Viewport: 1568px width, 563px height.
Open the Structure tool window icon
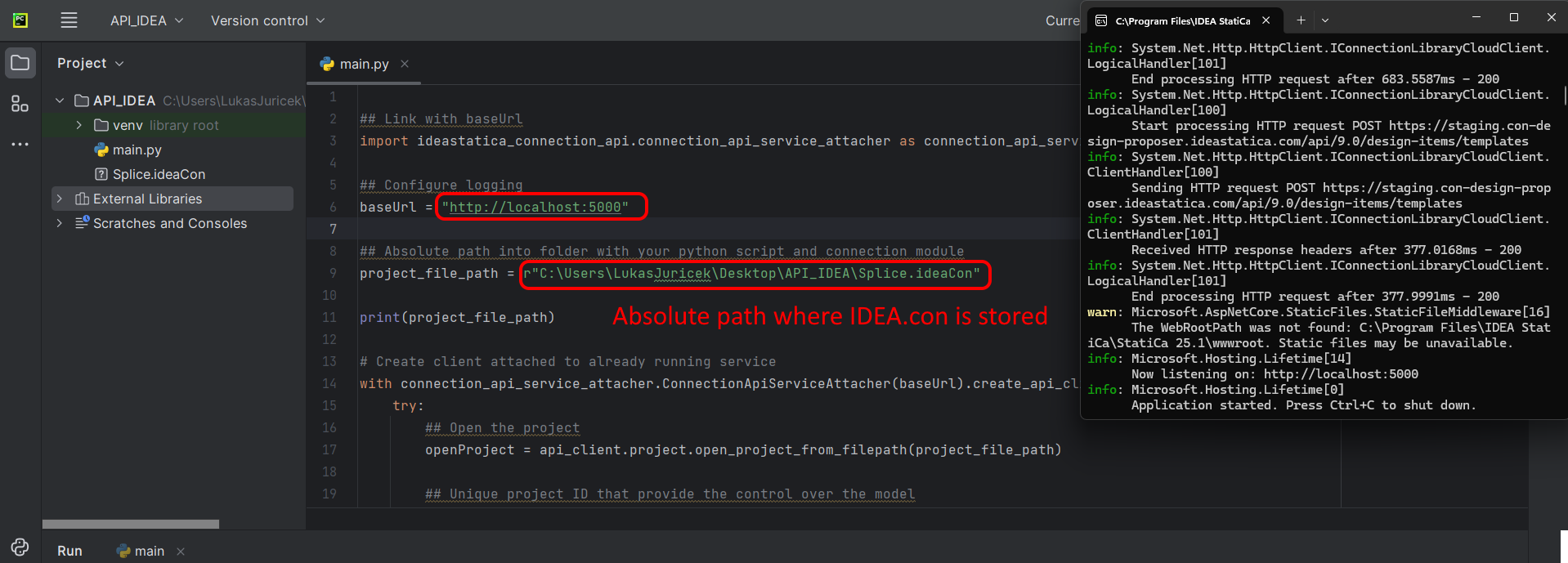coord(20,104)
